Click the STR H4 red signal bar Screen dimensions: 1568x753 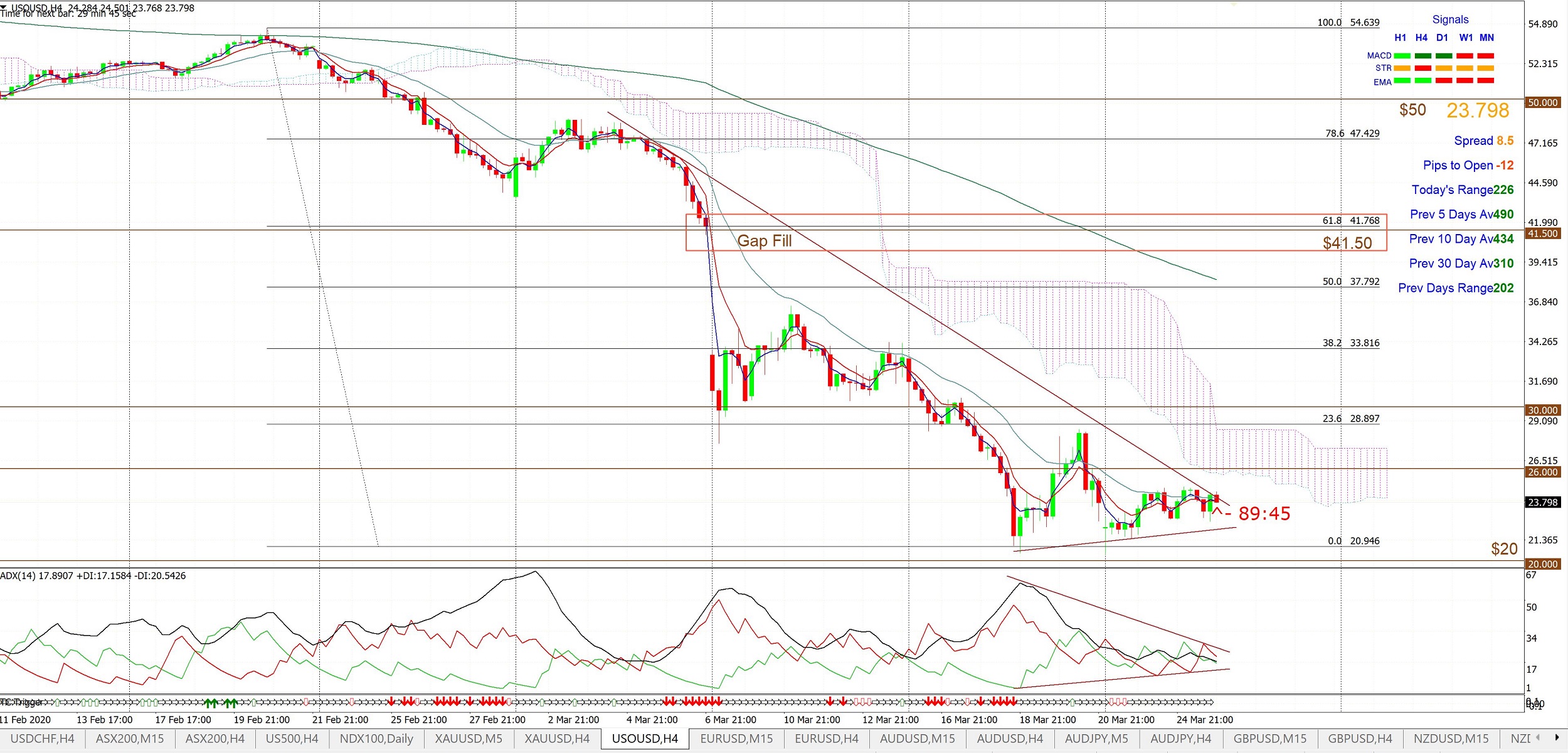pyautogui.click(x=1423, y=68)
